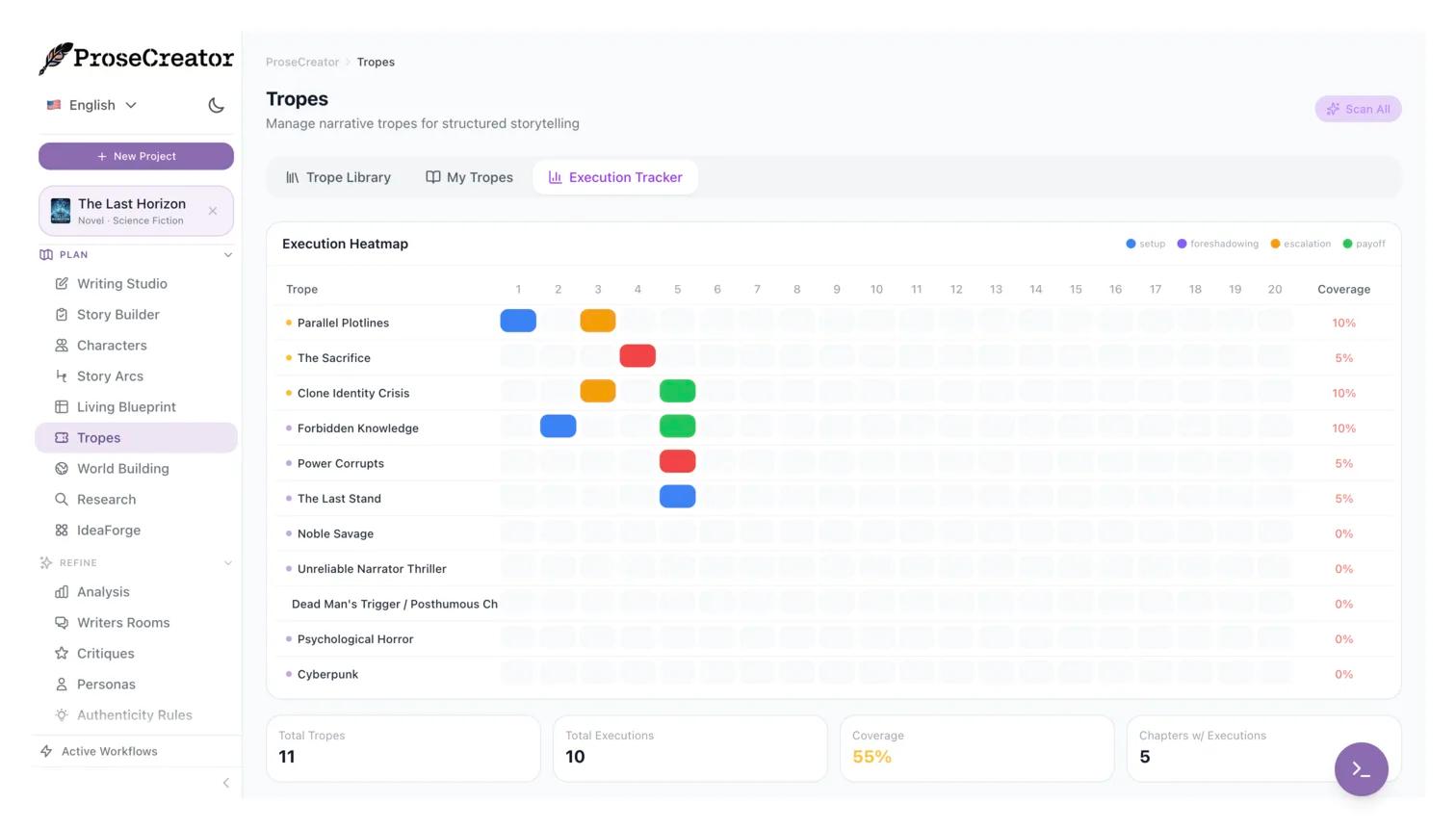
Task: Toggle the setup legend filter
Action: (x=1145, y=245)
